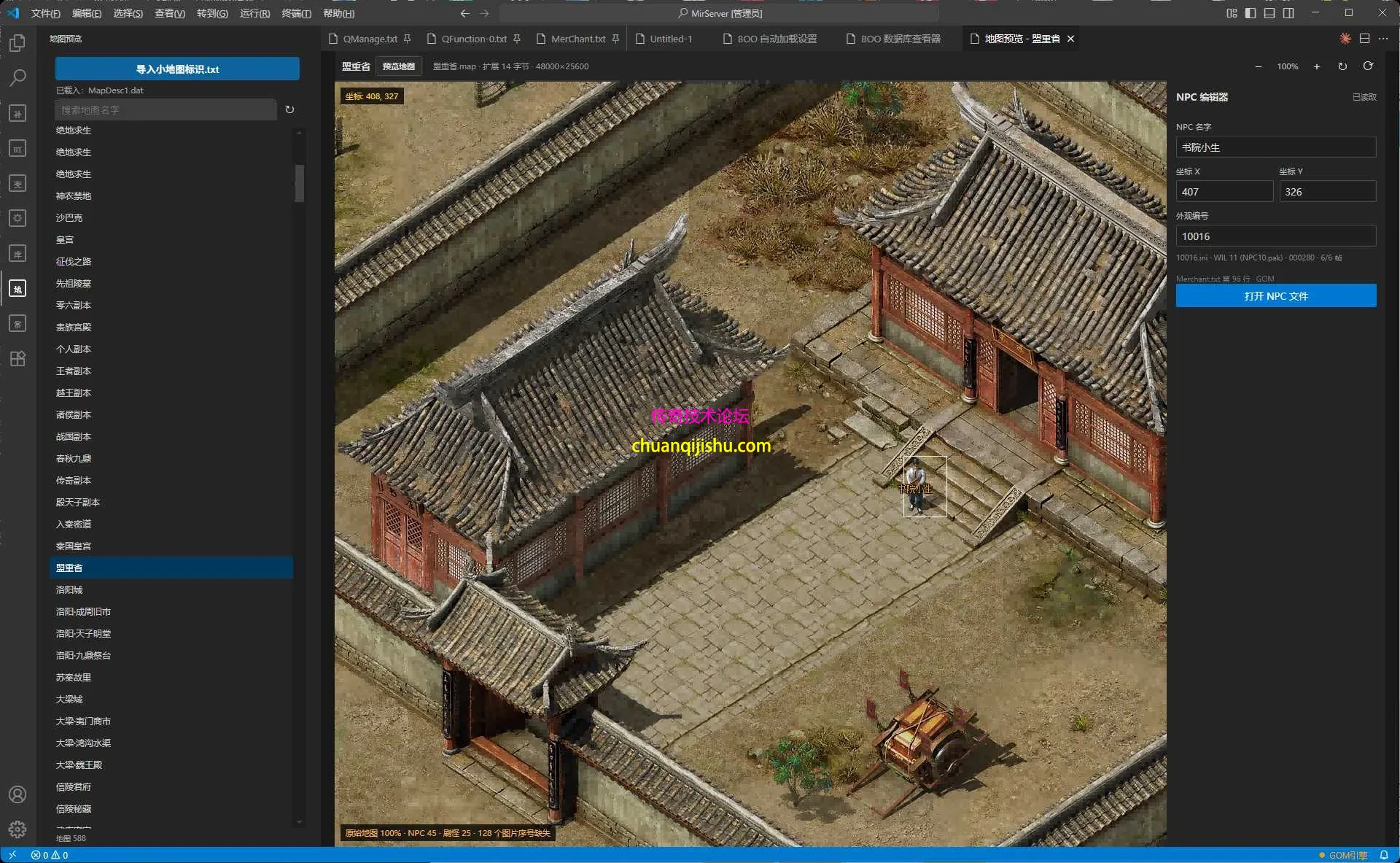Open the Manage gear at activity bar bottom
1400x863 pixels.
(x=17, y=829)
